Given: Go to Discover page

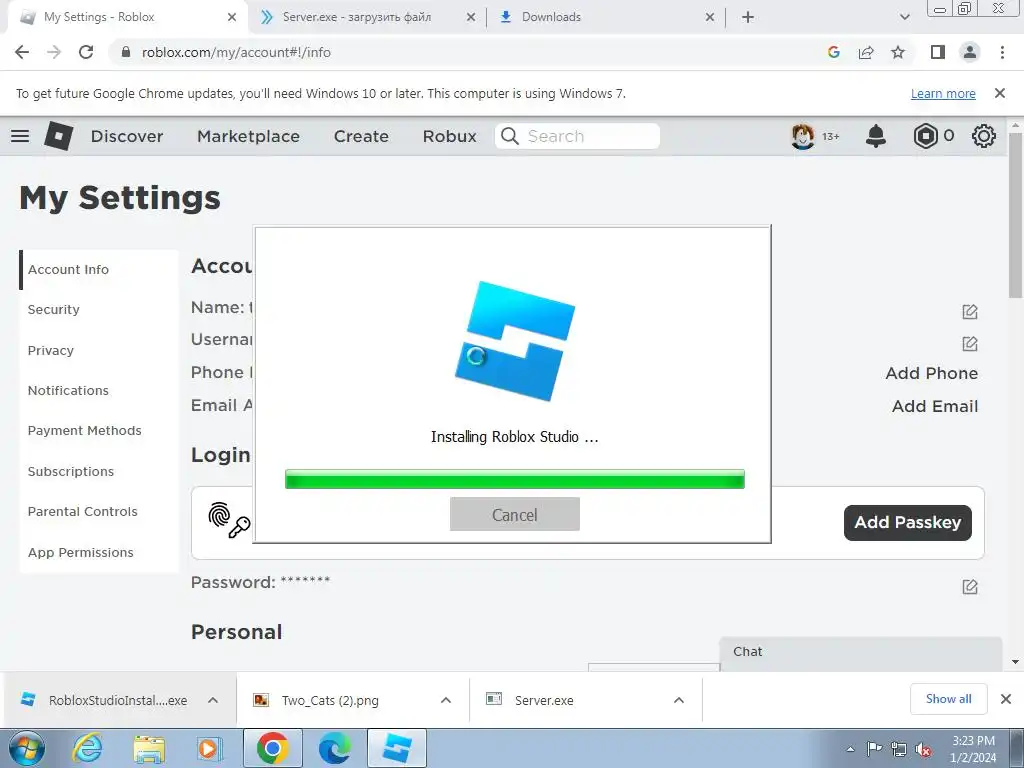Looking at the screenshot, I should (x=127, y=136).
